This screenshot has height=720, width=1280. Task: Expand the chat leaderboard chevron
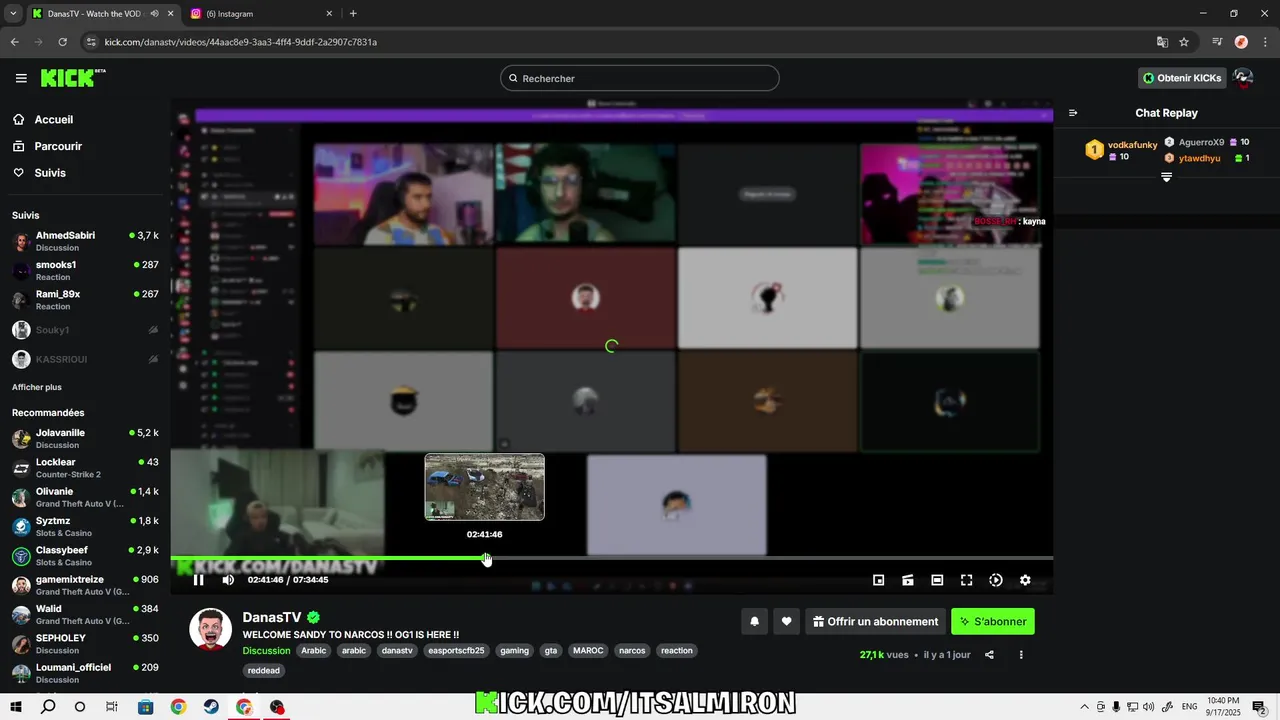coord(1166,177)
